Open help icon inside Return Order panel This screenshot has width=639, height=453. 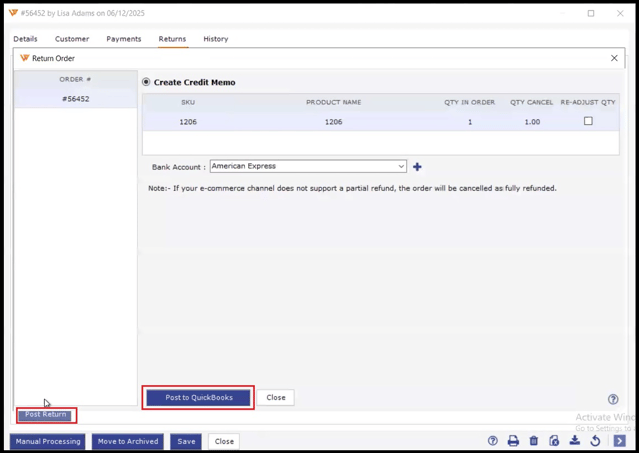tap(613, 399)
